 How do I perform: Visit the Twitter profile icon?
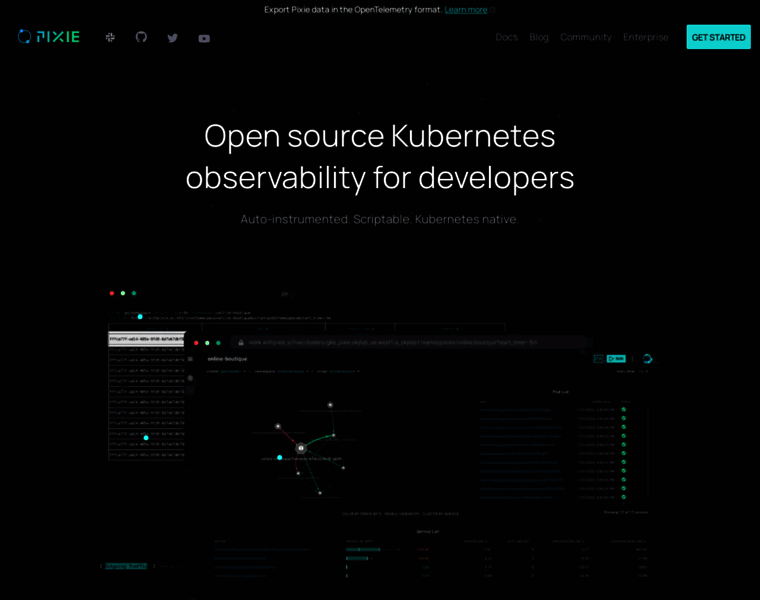173,38
